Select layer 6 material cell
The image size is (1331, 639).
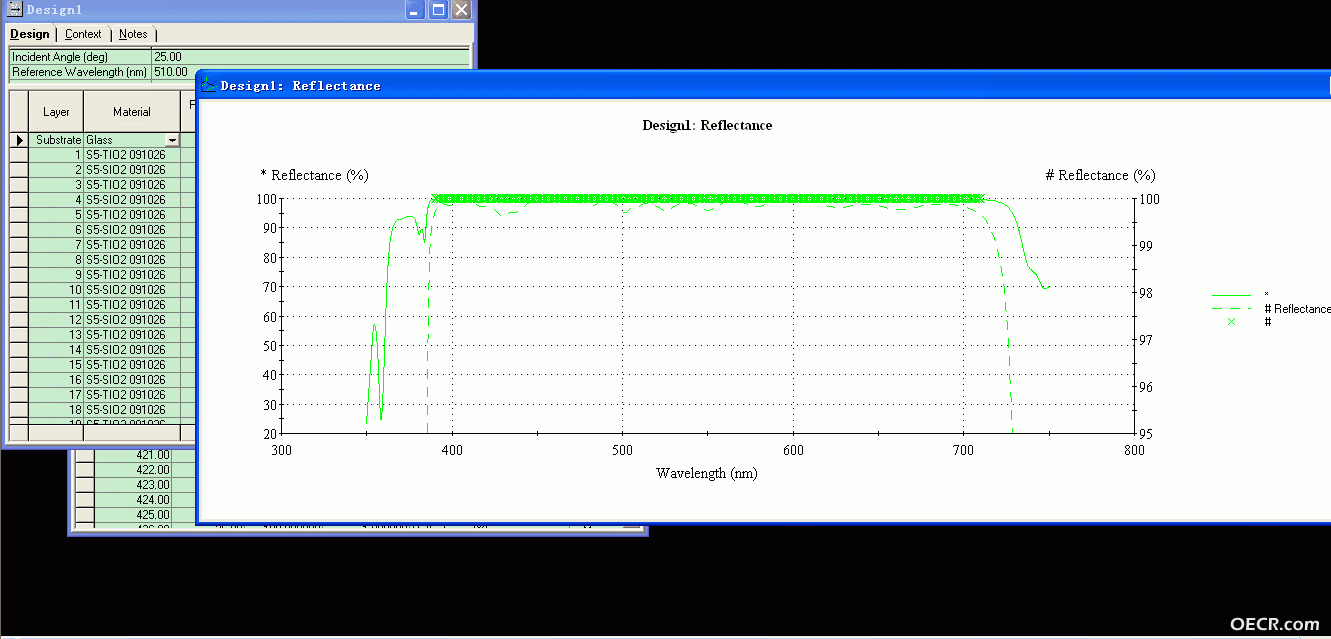point(132,230)
